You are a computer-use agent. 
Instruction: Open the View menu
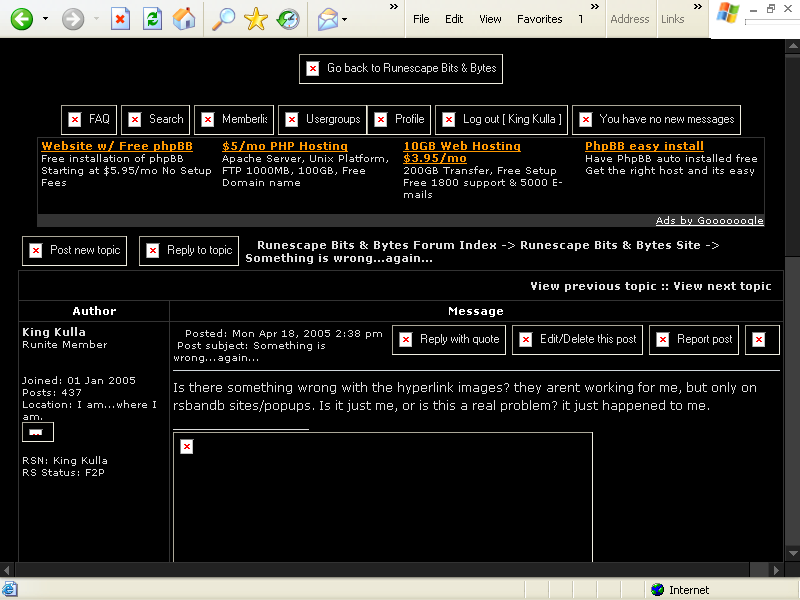tap(490, 19)
